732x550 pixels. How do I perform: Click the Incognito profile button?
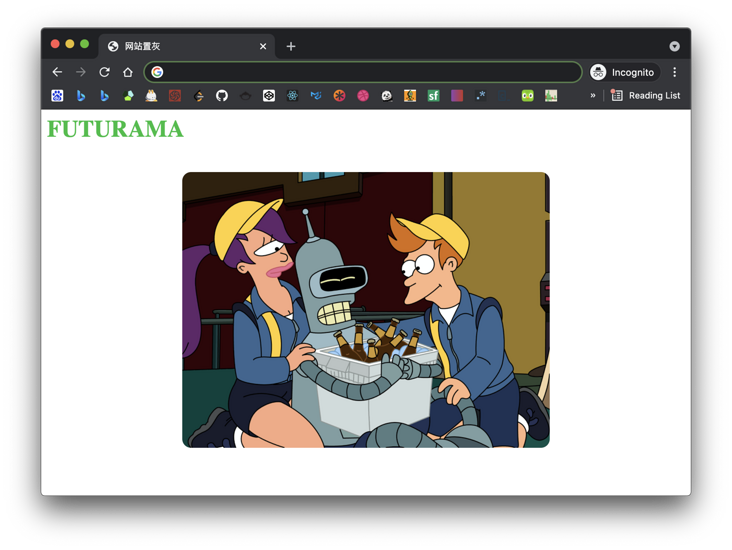point(624,72)
